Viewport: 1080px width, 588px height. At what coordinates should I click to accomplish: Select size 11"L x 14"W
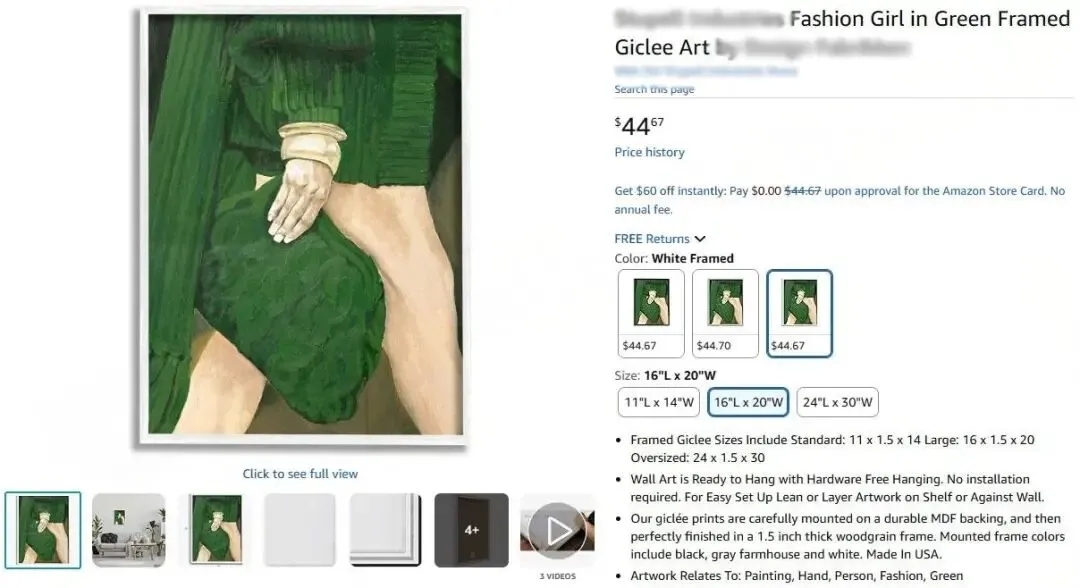coord(658,402)
